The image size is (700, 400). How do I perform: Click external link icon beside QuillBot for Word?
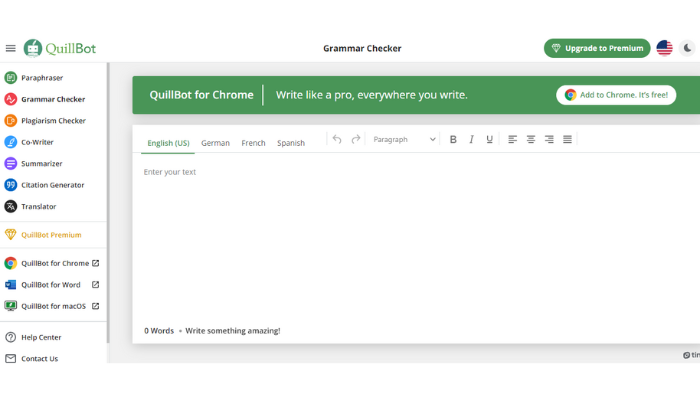[96, 285]
